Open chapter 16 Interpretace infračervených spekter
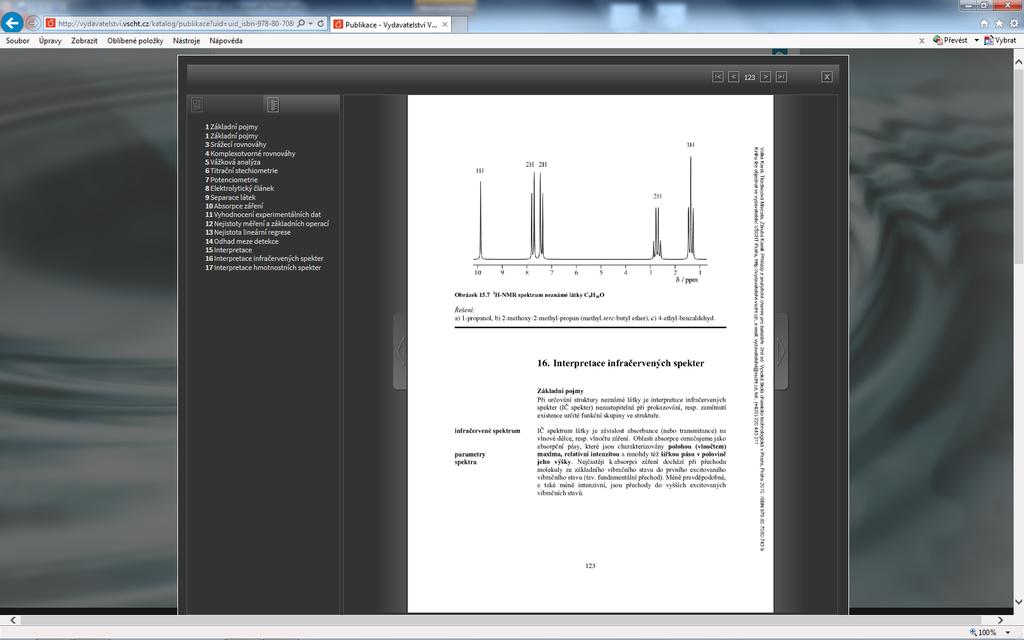Image resolution: width=1024 pixels, height=640 pixels. click(x=264, y=259)
